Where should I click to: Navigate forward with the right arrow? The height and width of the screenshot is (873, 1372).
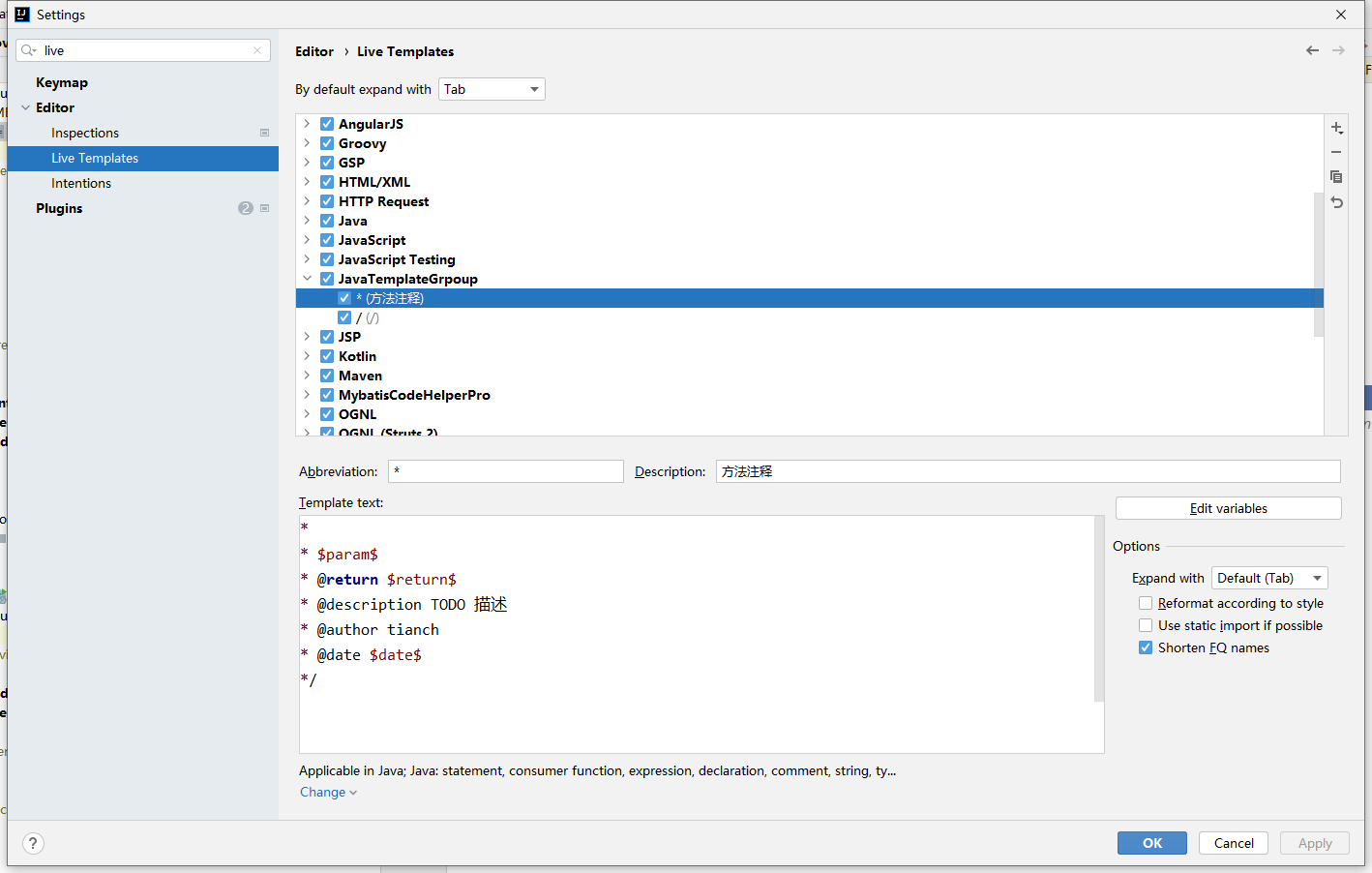click(1338, 50)
